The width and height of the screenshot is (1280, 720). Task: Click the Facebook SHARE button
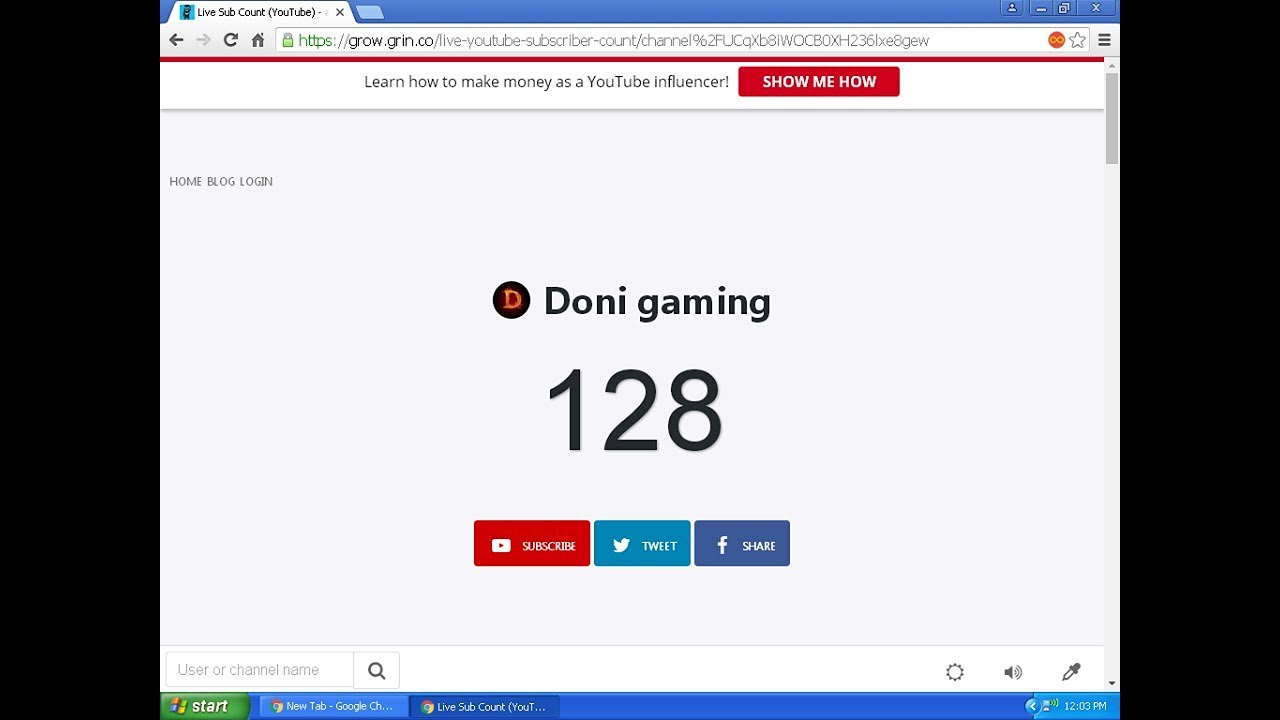point(742,543)
